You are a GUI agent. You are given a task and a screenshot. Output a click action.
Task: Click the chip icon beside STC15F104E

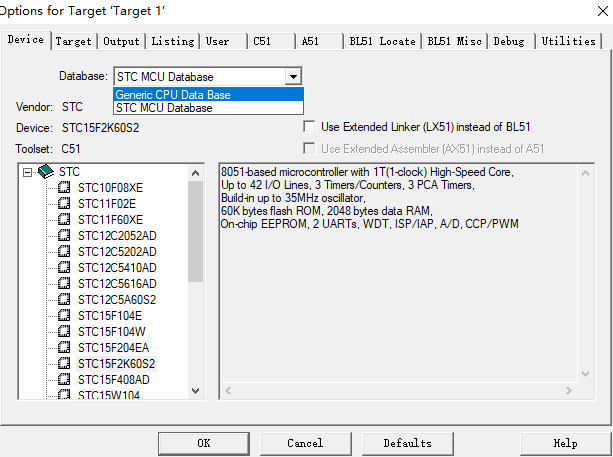[64, 315]
